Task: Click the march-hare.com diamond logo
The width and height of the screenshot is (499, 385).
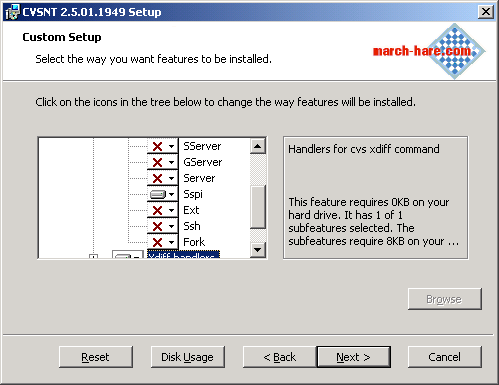Action: [455, 51]
